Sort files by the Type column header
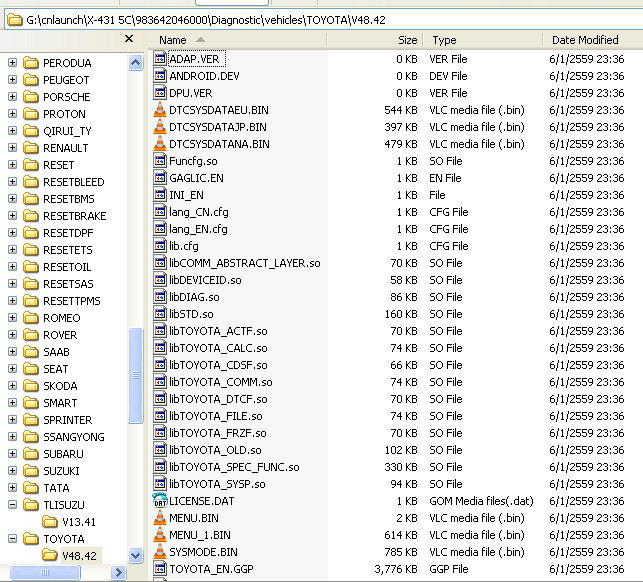Image resolution: width=643 pixels, height=582 pixels. (483, 40)
